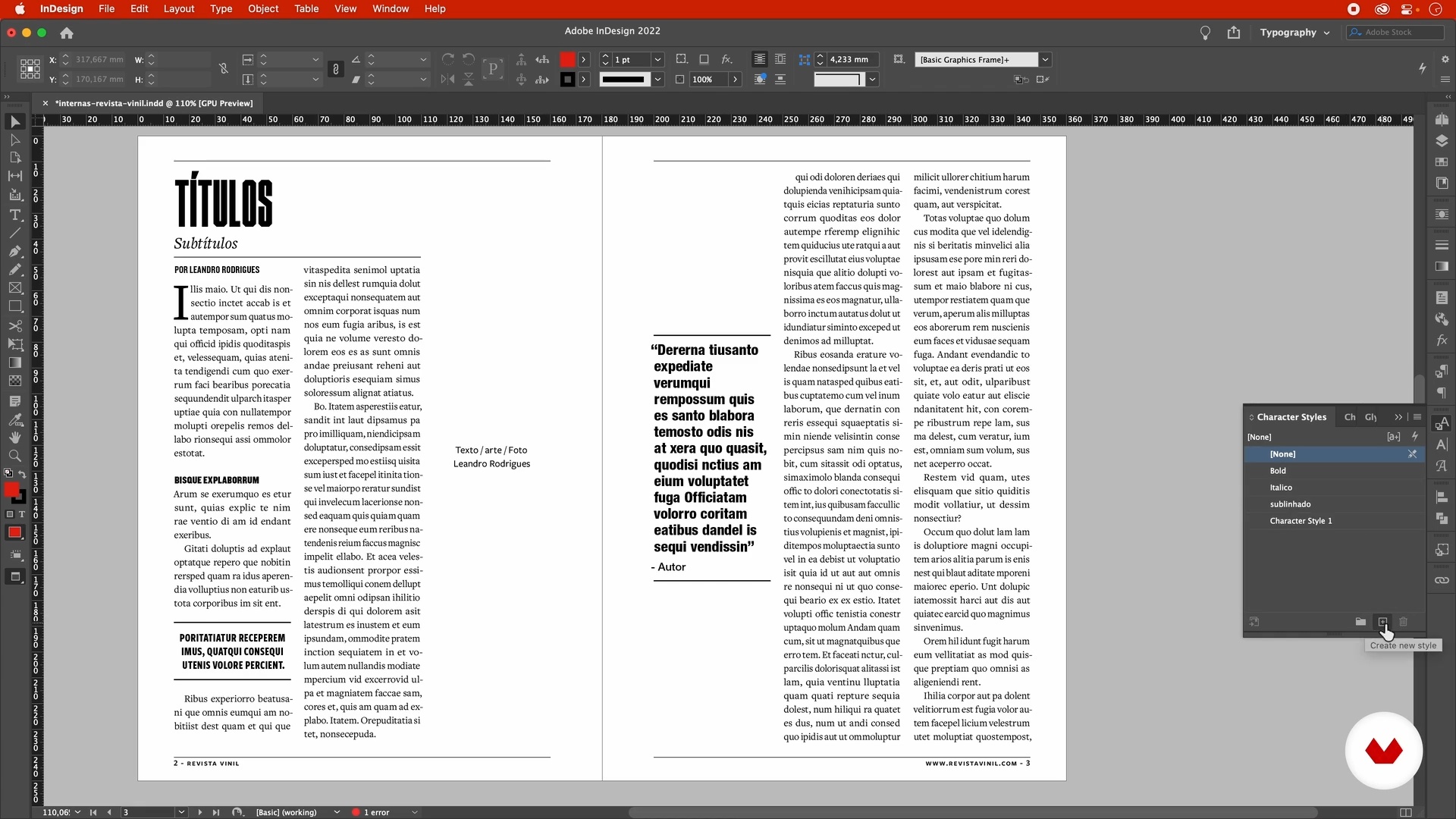Select the reference point locator grid
Image resolution: width=1456 pixels, height=819 pixels.
pyautogui.click(x=30, y=69)
